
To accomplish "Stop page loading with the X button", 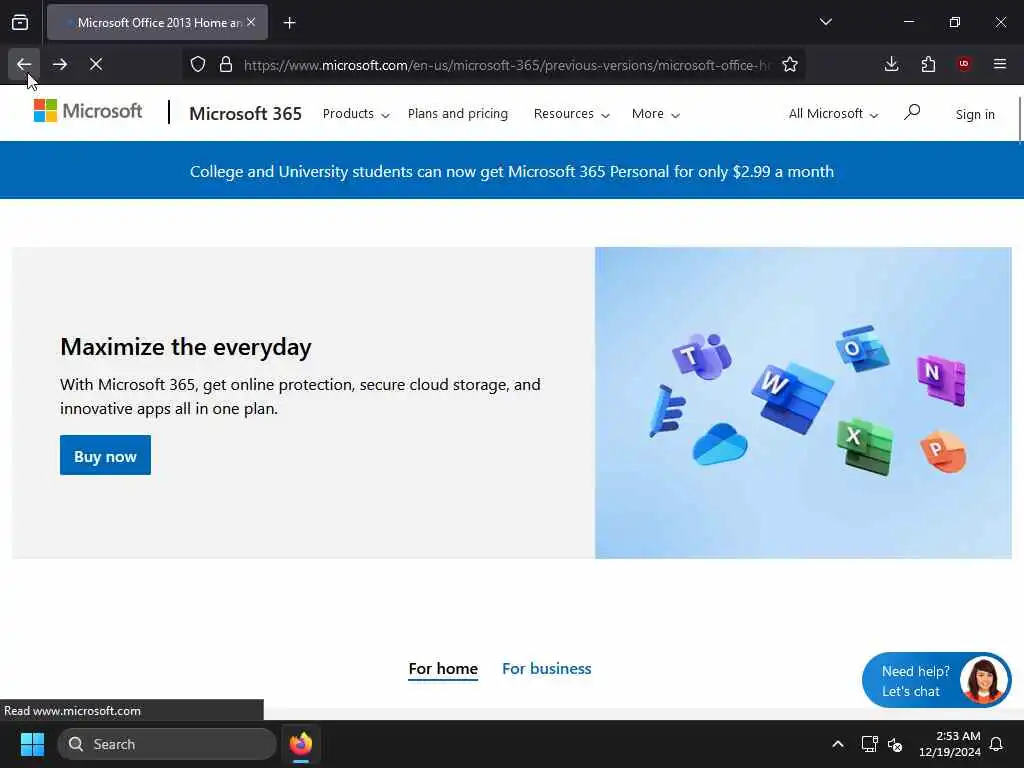I will click(x=96, y=64).
